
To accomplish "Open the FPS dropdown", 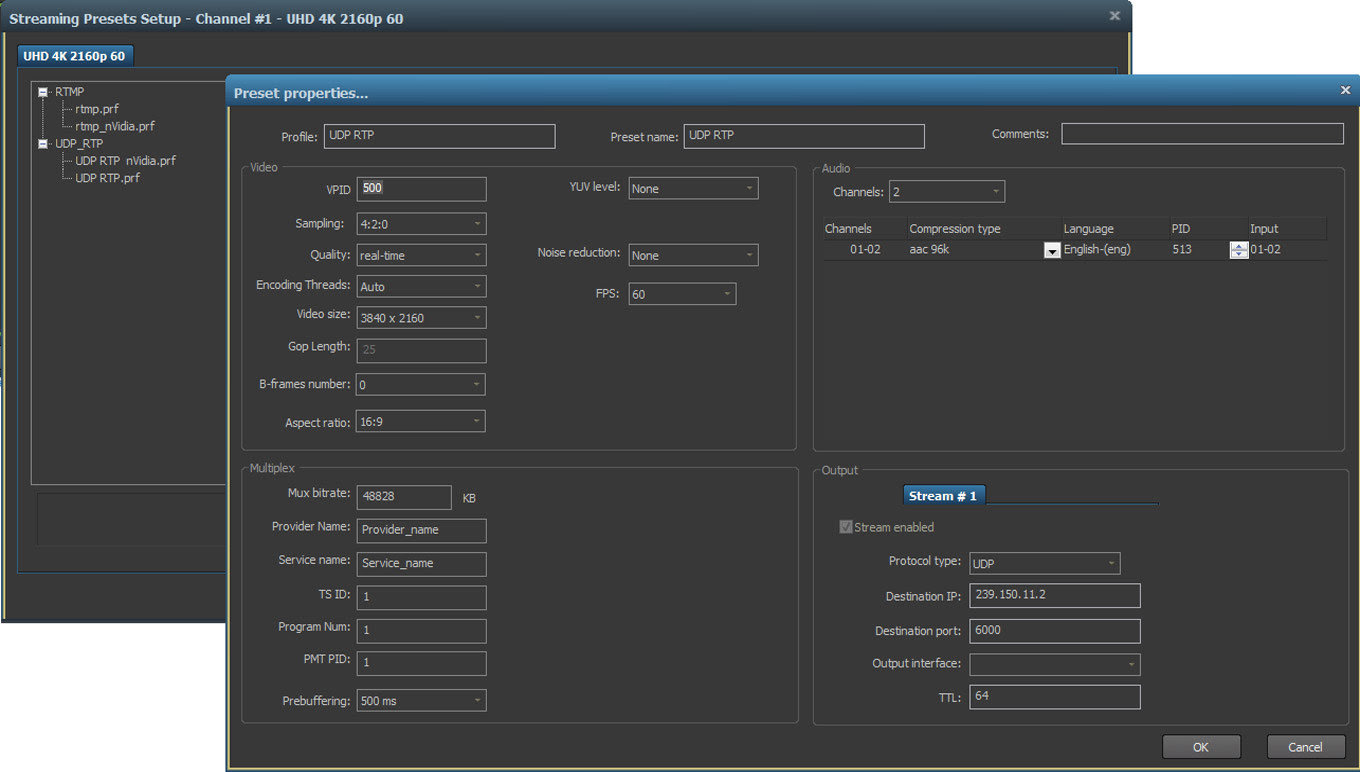I will [x=682, y=294].
